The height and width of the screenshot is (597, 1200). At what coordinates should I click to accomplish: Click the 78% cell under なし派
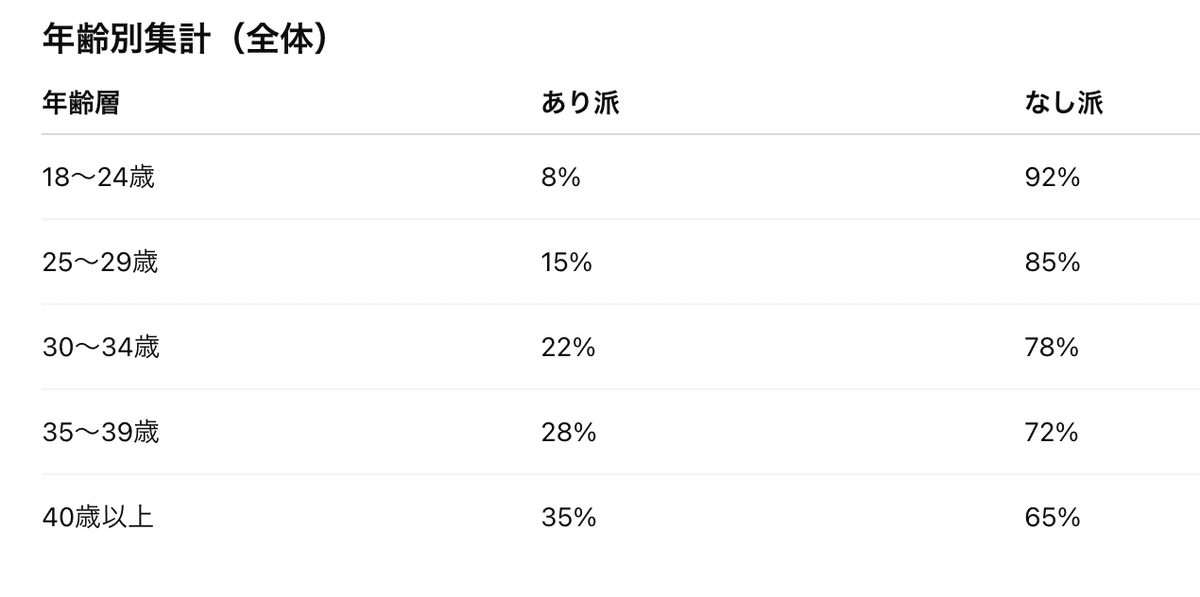tap(1052, 348)
